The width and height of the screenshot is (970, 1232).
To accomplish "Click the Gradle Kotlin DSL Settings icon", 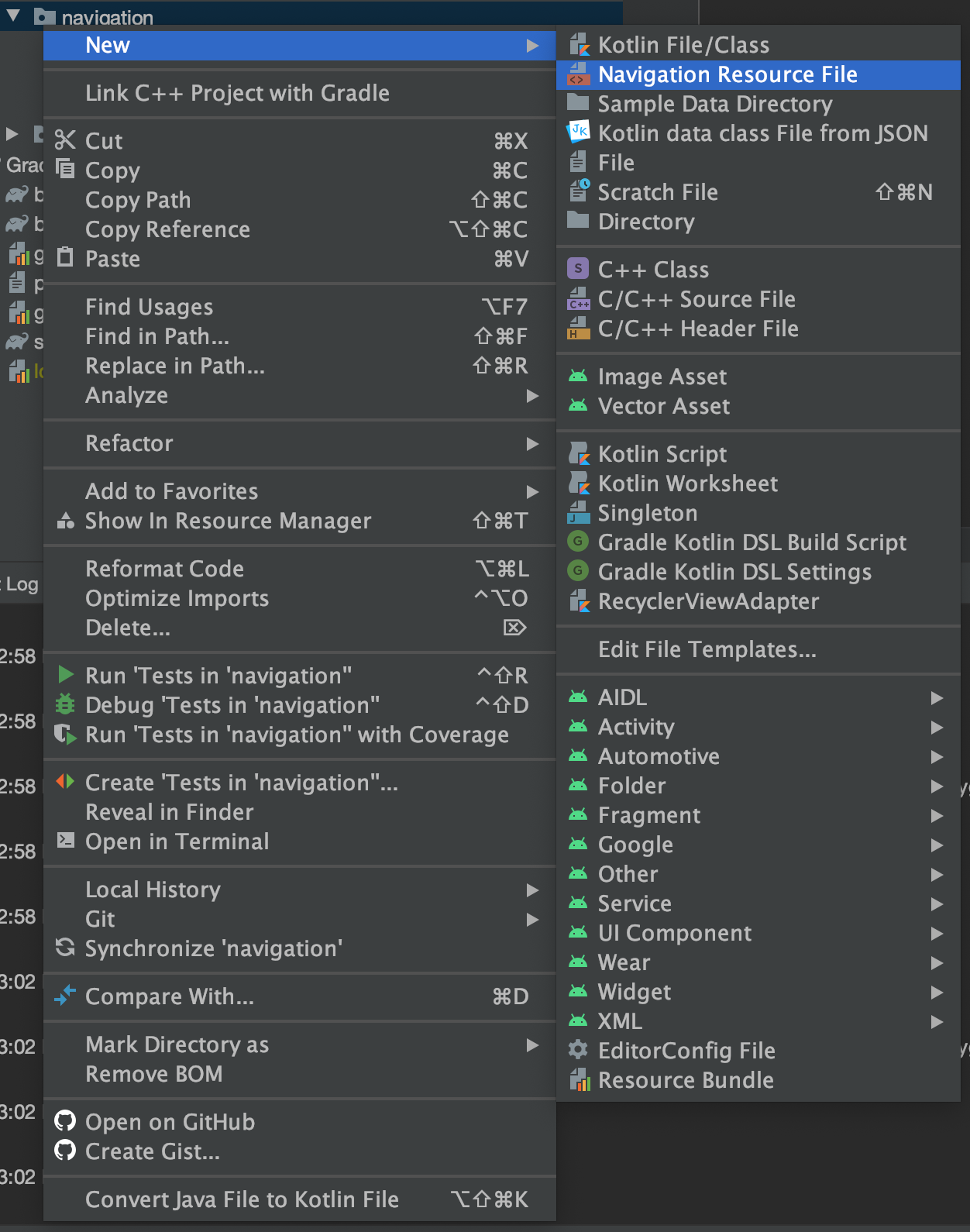I will click(578, 571).
